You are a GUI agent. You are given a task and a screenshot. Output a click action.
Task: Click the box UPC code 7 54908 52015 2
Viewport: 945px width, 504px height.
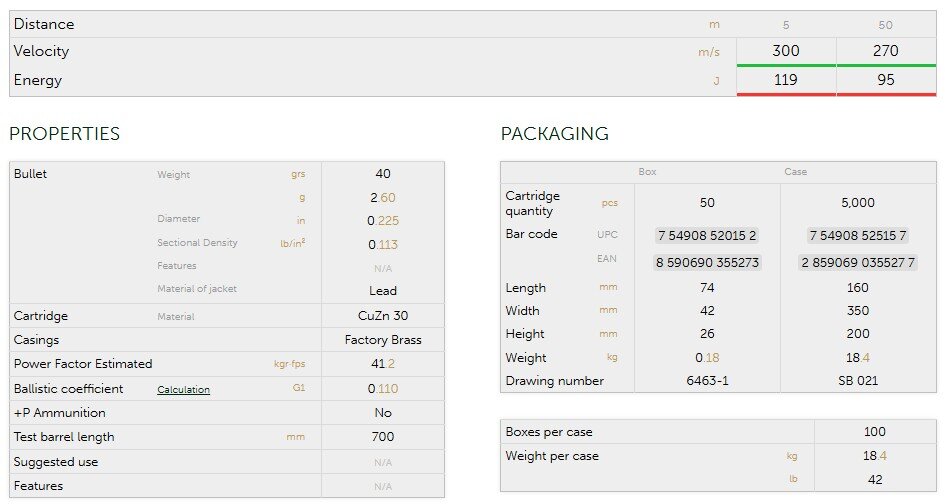pos(707,236)
